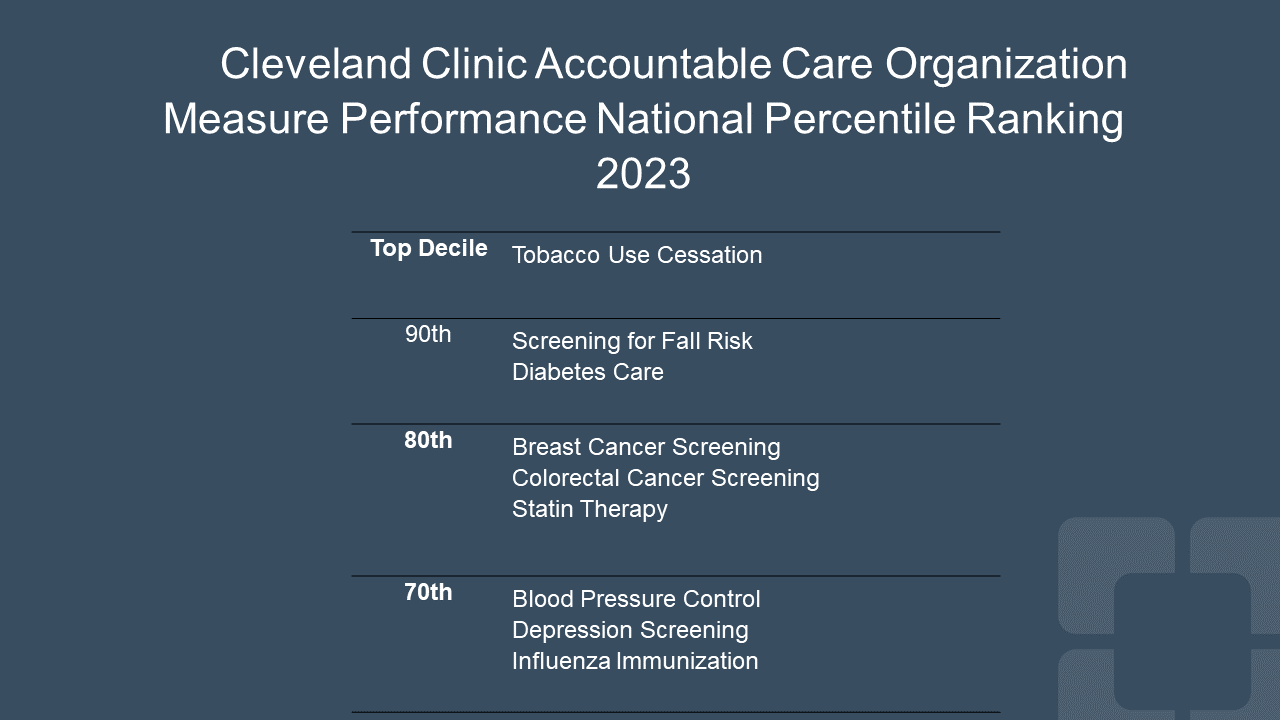Click the Cleveland Clinic logo graphic
The height and width of the screenshot is (720, 1280).
(1169, 618)
